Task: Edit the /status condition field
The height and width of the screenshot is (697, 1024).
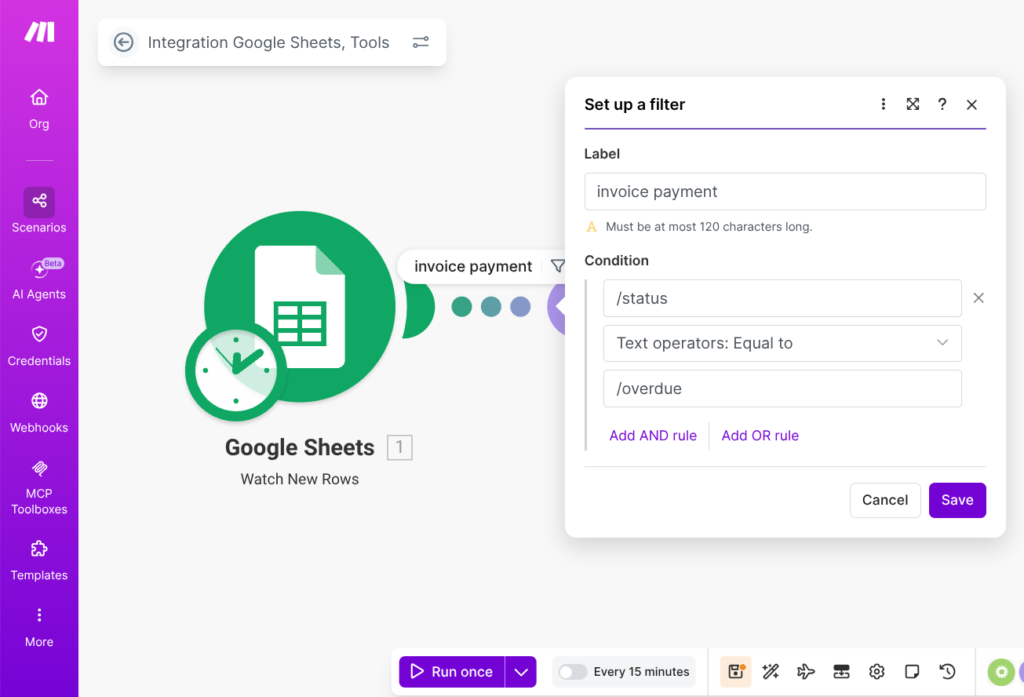Action: [x=782, y=299]
